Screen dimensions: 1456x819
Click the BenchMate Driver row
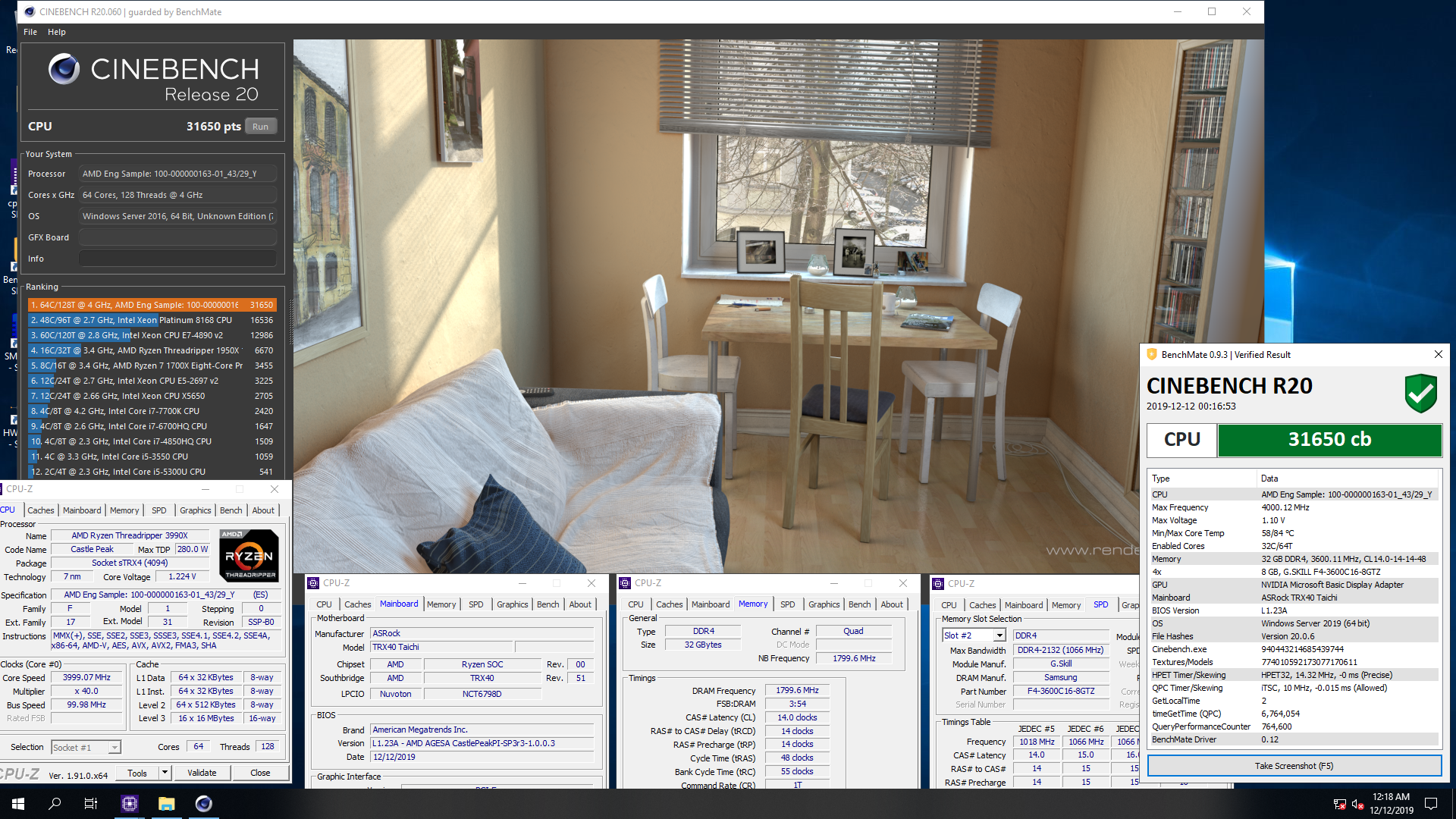click(x=1294, y=739)
